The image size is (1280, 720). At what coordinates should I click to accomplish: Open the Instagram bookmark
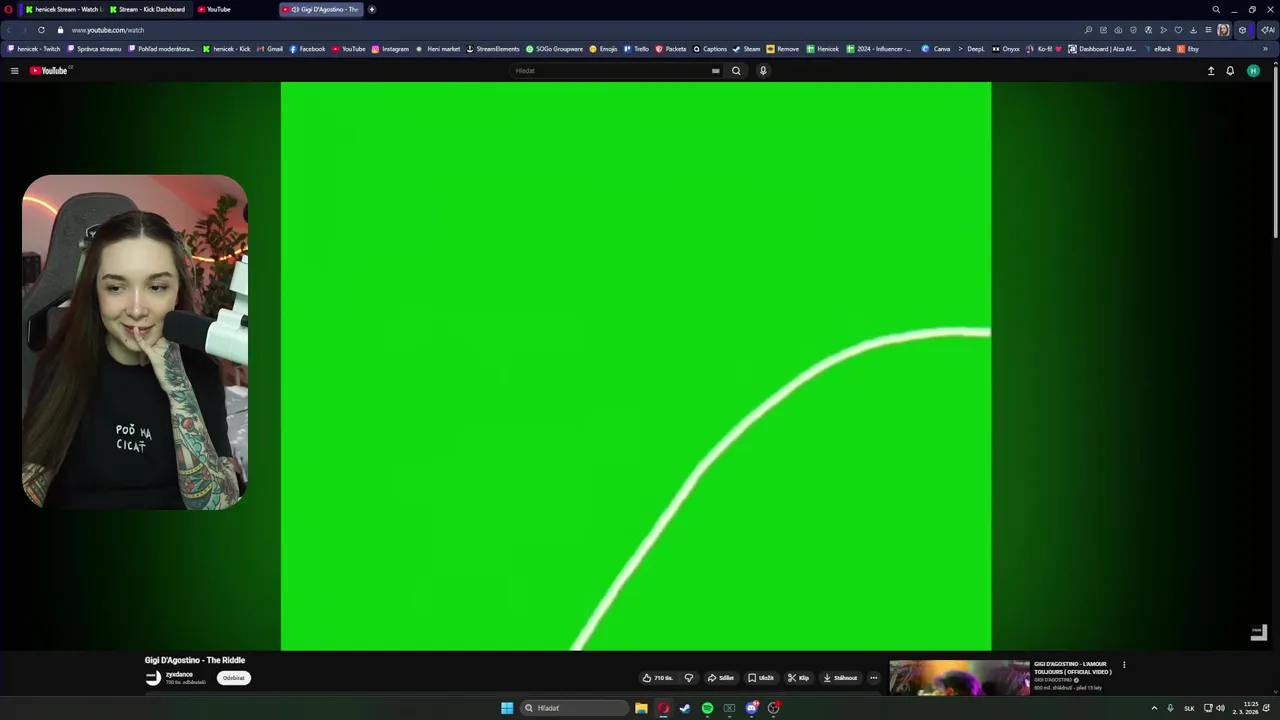click(x=390, y=49)
